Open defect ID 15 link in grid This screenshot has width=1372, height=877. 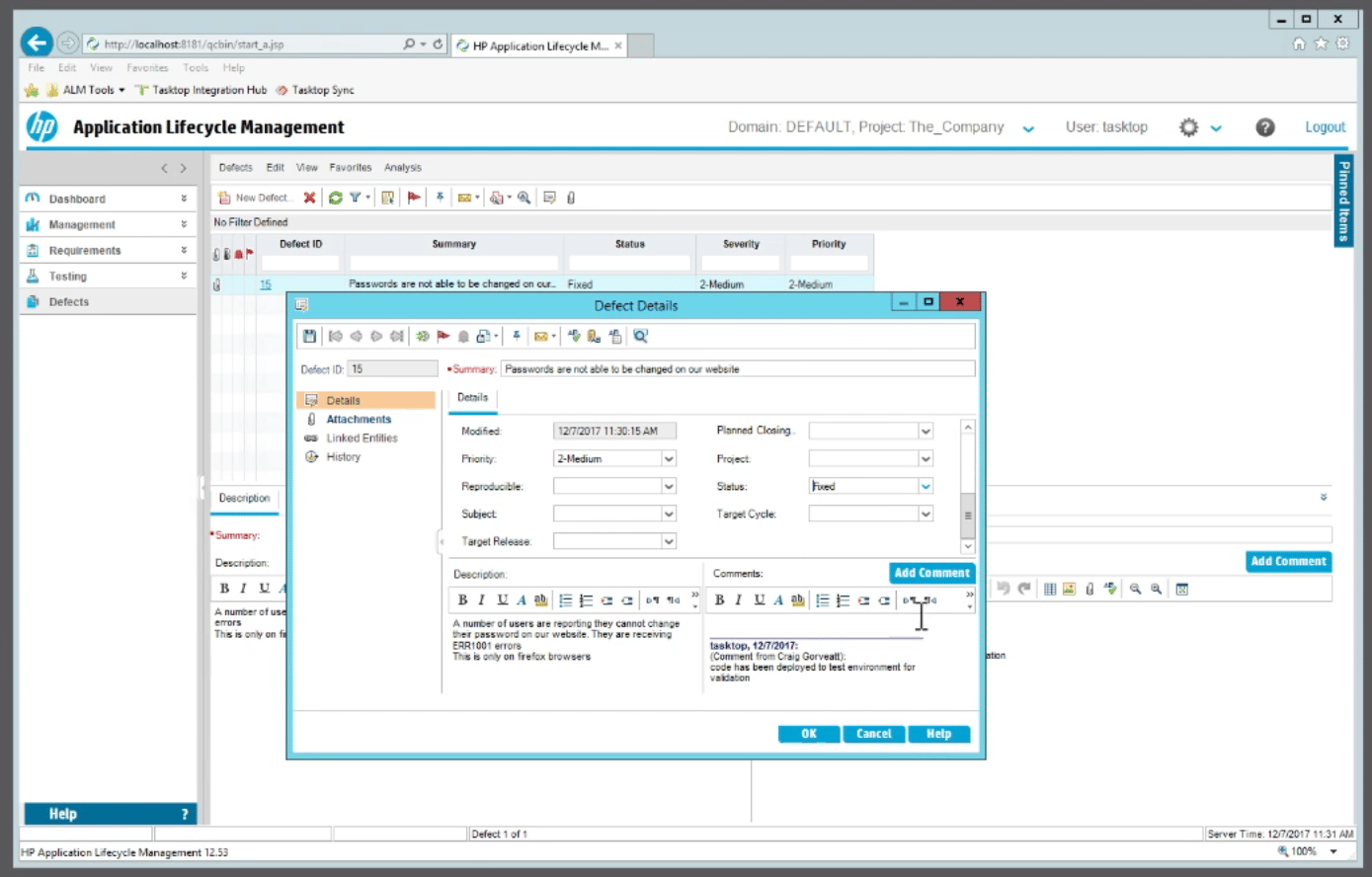click(x=266, y=284)
